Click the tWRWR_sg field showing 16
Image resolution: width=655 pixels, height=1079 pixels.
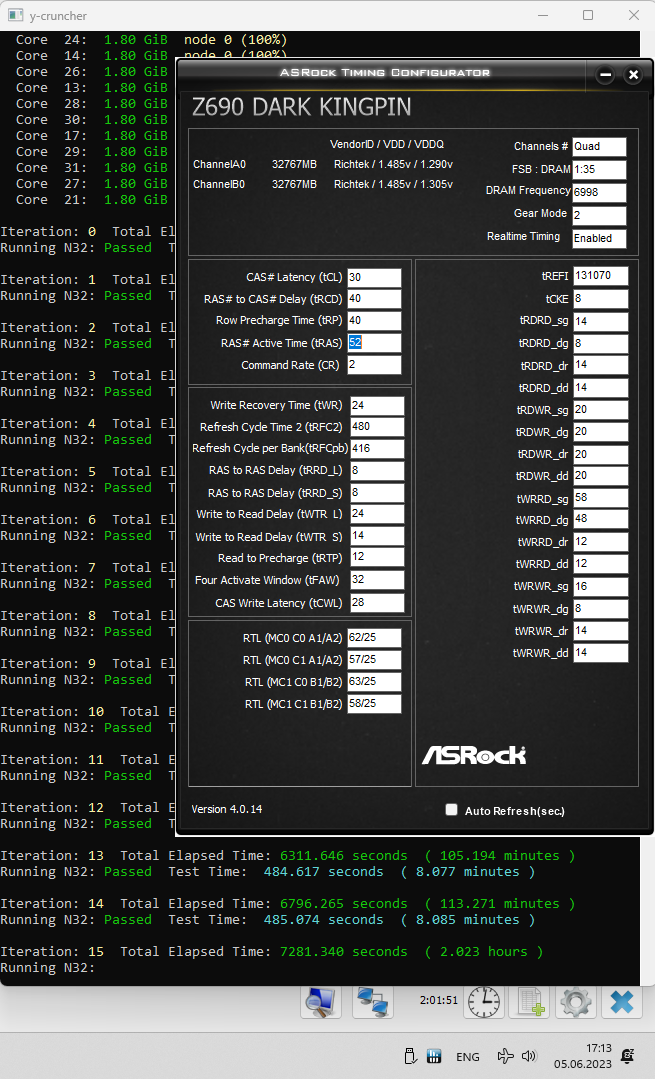click(601, 587)
